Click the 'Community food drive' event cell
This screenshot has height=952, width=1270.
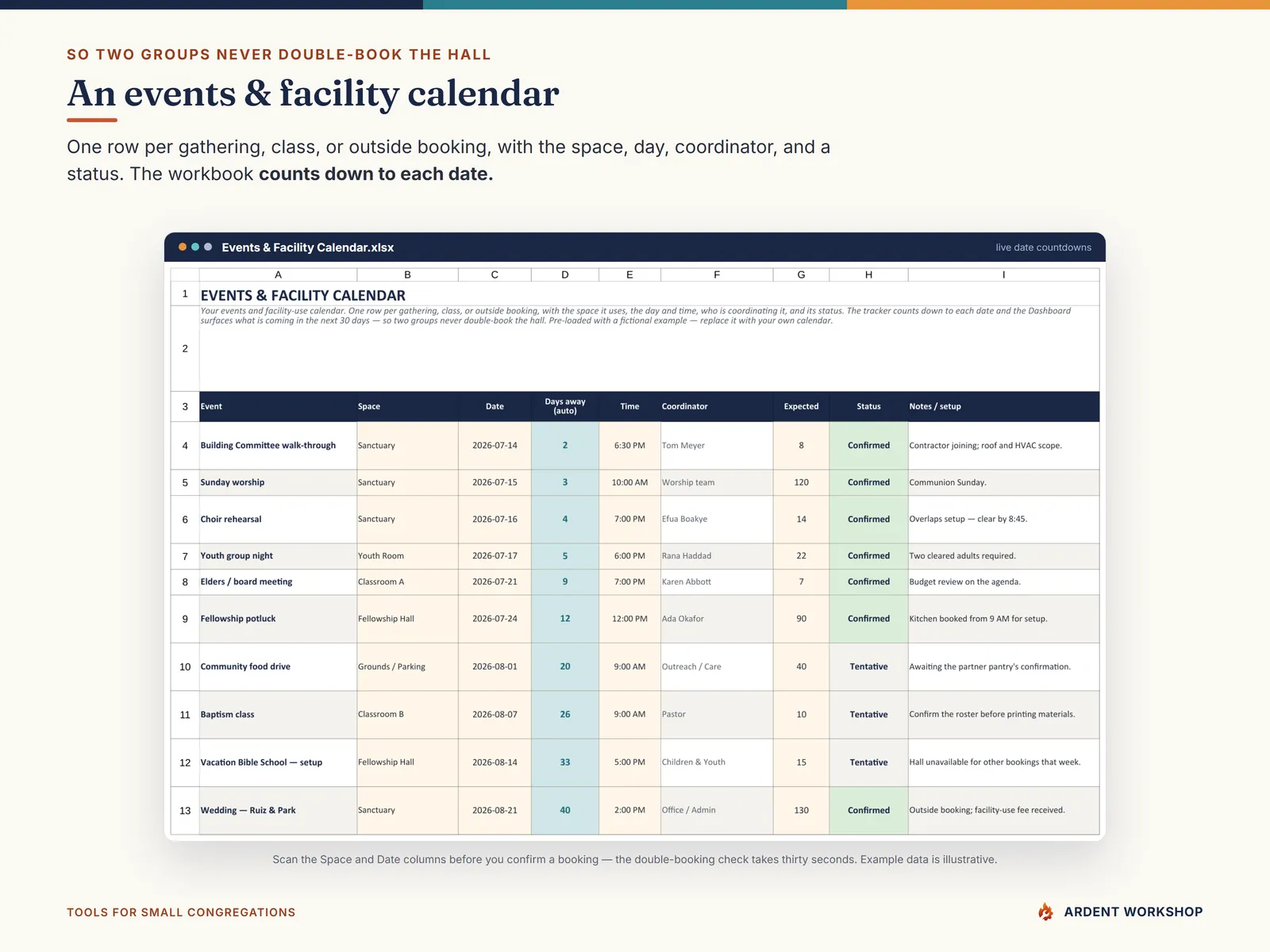point(278,667)
